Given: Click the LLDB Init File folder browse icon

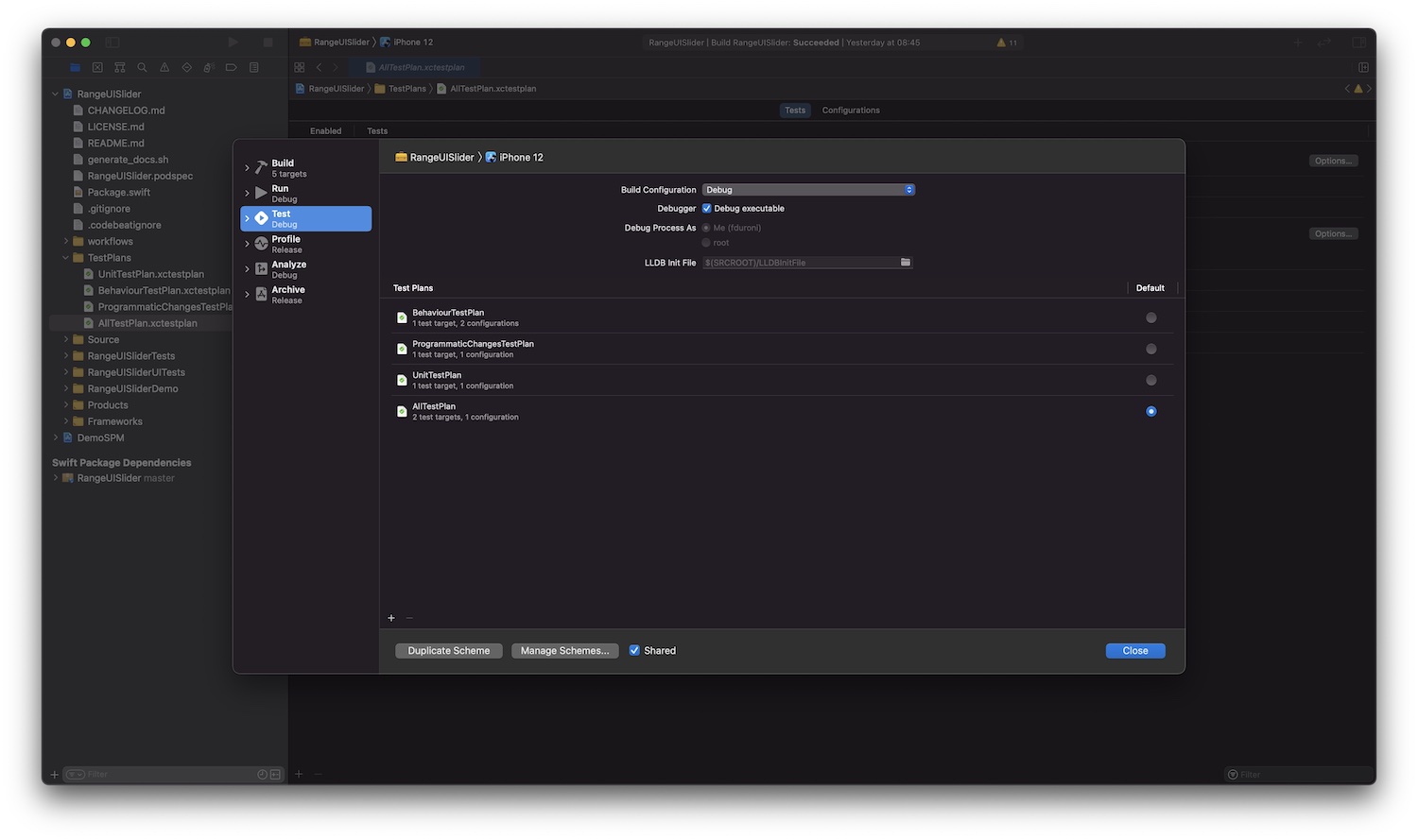Looking at the screenshot, I should tap(906, 263).
